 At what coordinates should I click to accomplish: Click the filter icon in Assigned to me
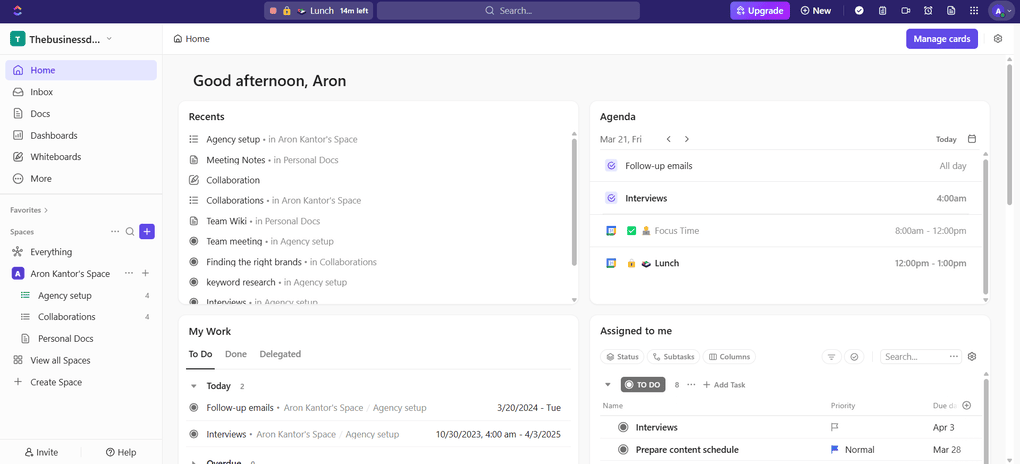pos(831,357)
